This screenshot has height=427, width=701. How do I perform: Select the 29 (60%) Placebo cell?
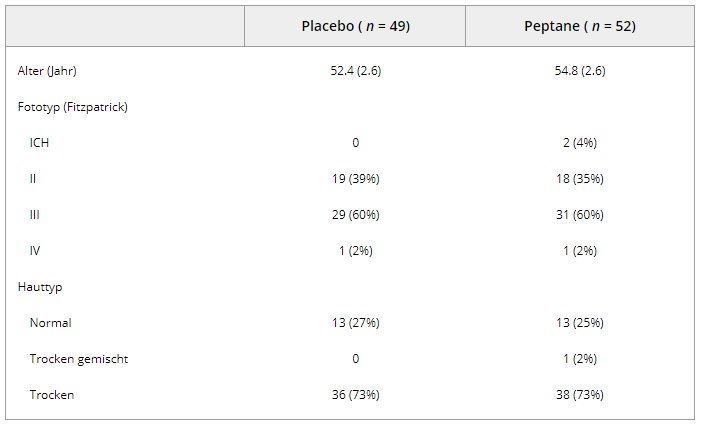tap(355, 215)
